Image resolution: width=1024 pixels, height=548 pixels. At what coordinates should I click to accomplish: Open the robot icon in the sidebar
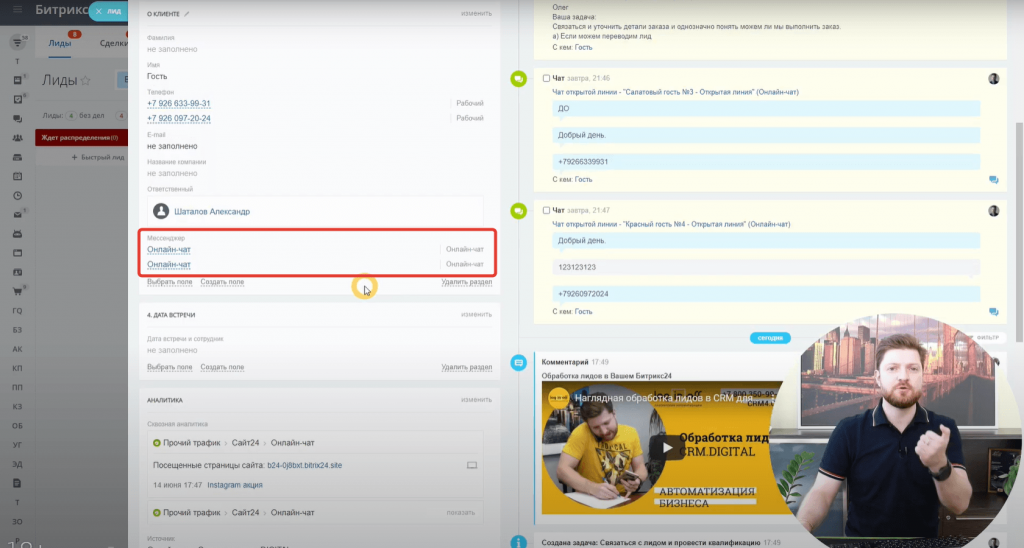click(x=18, y=234)
